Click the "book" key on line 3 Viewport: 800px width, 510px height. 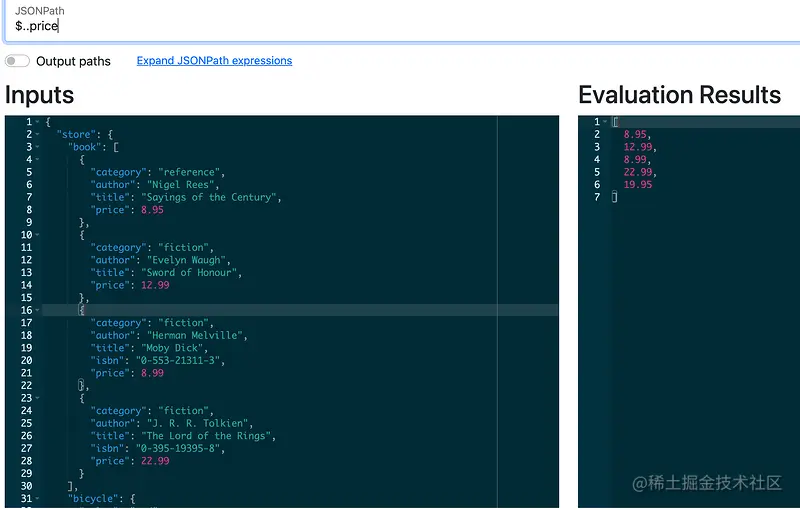click(x=85, y=147)
